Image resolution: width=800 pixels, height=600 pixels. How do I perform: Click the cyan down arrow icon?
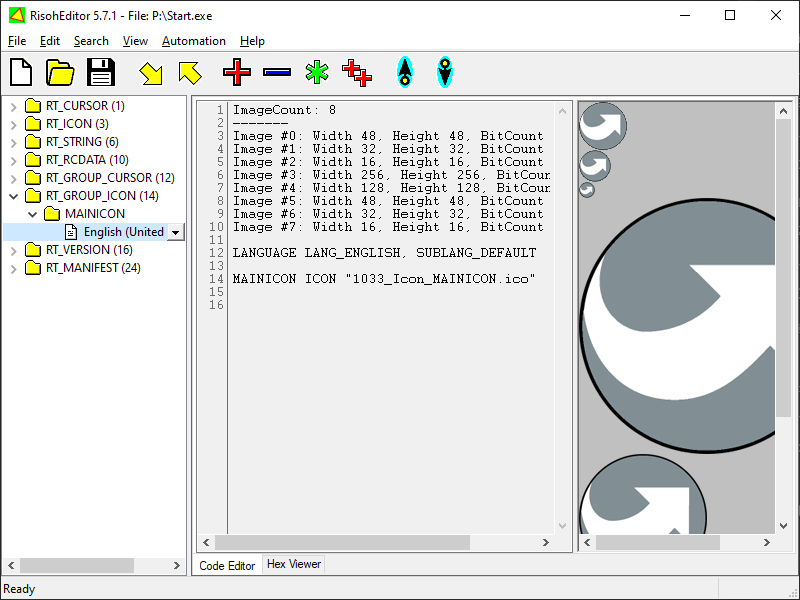[445, 72]
